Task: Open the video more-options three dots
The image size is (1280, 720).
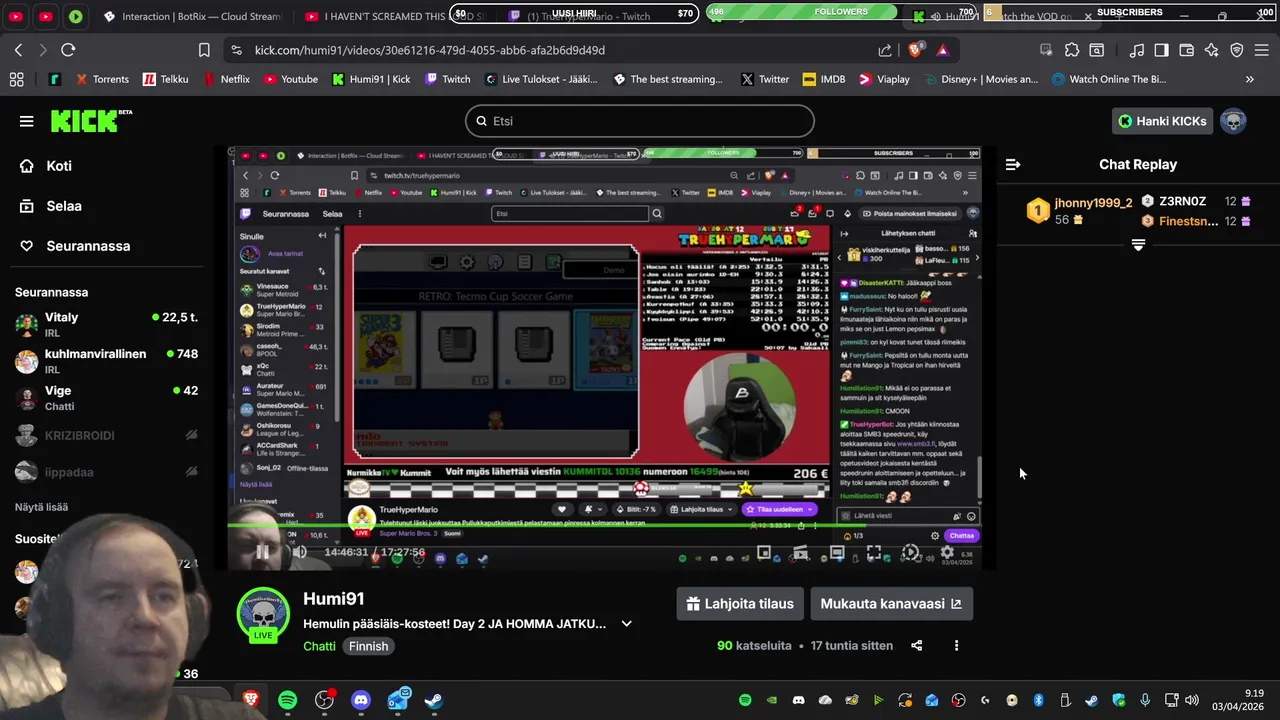Action: (x=956, y=646)
